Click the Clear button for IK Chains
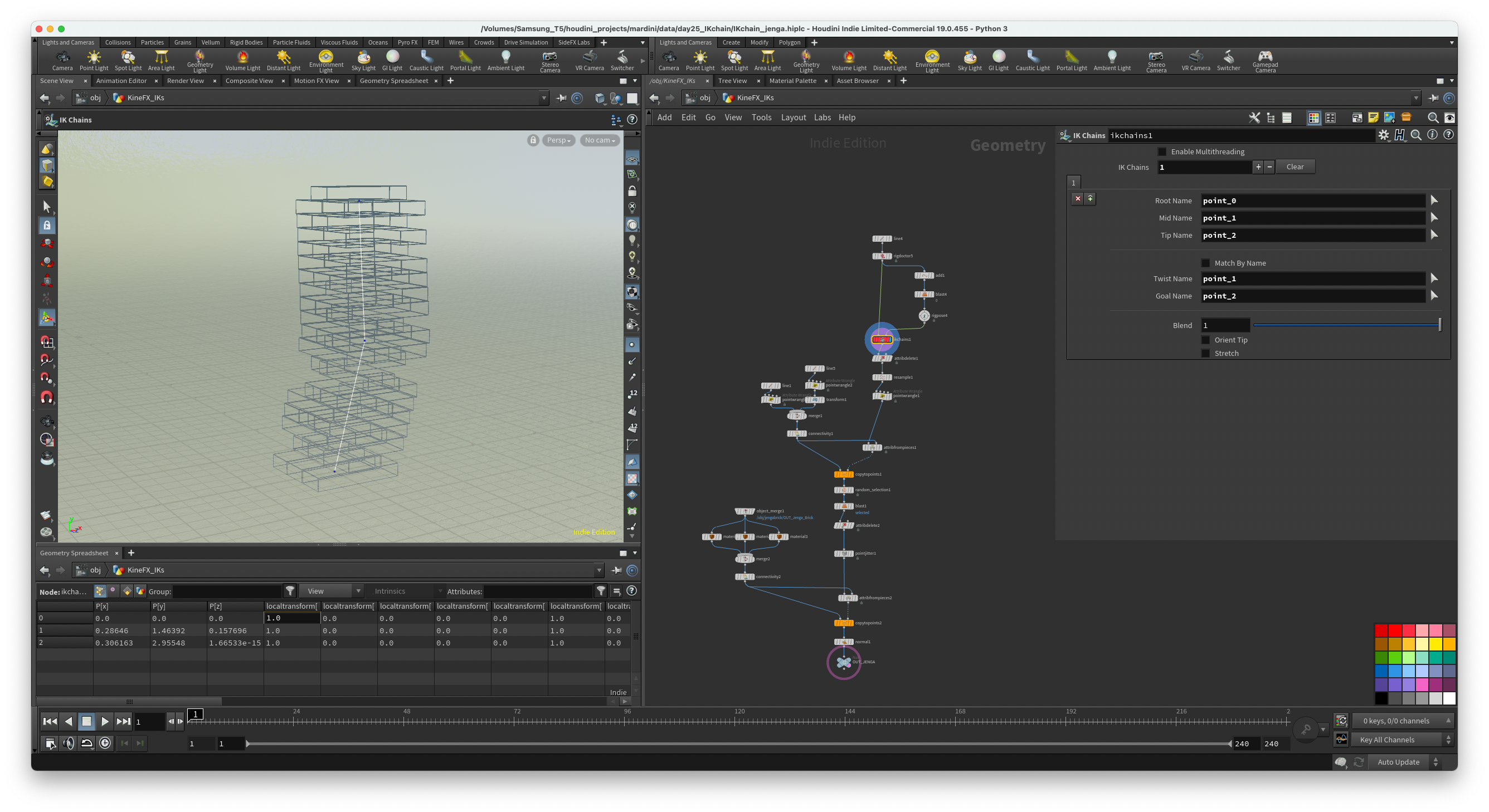 point(1295,167)
